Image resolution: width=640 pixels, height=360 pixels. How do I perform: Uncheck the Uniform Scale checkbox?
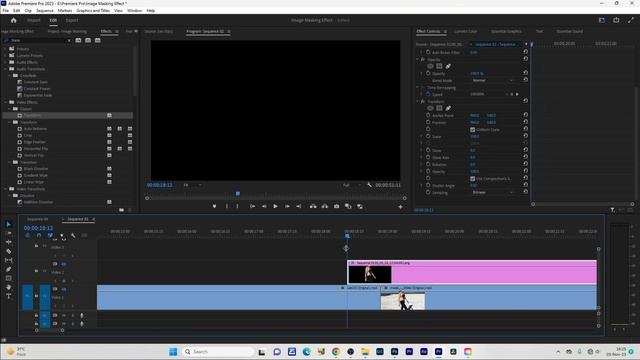pos(473,130)
